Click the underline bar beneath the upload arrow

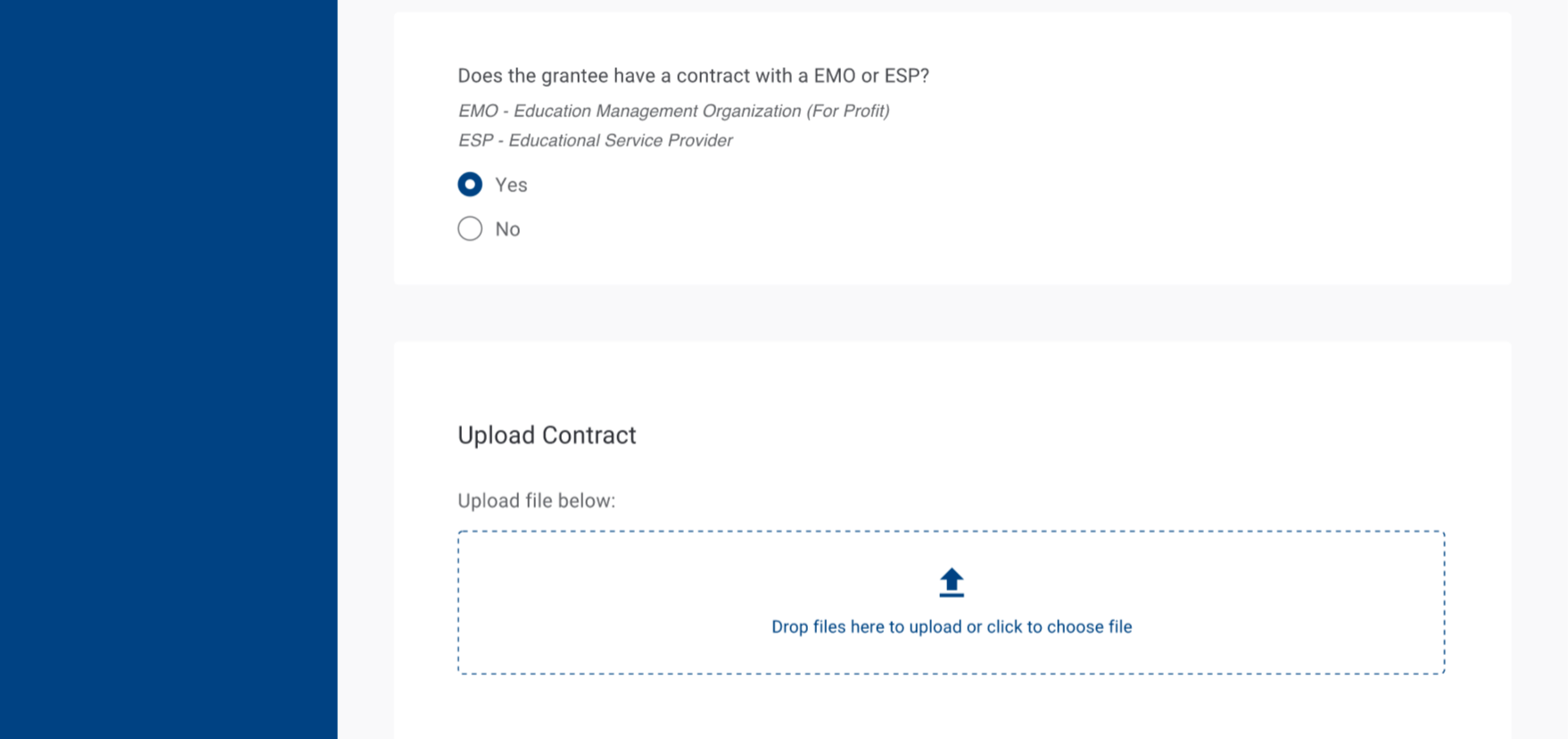pos(952,594)
